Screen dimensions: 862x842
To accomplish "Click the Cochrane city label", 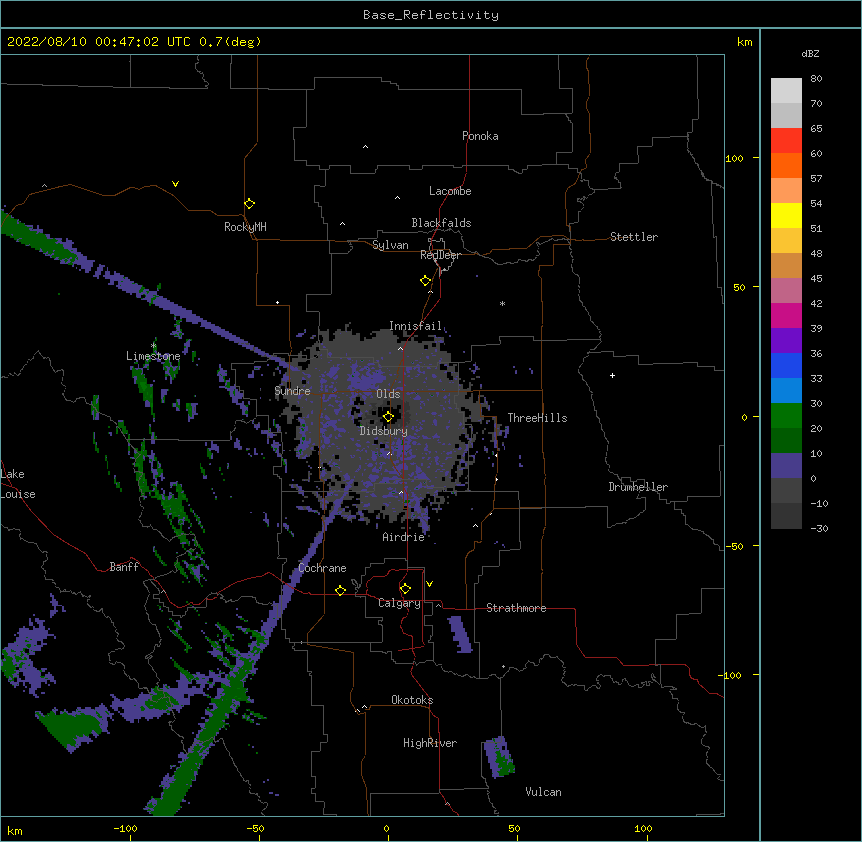I will point(322,568).
